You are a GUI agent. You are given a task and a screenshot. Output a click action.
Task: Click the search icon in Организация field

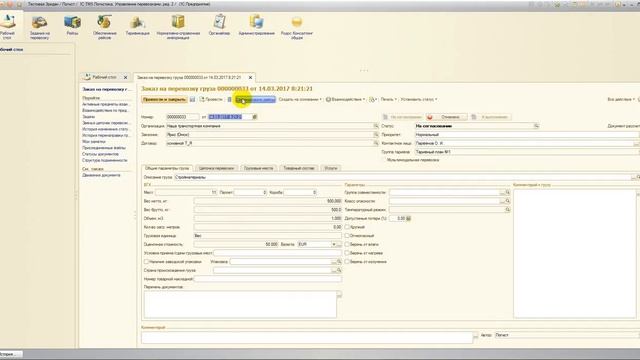tap(376, 126)
